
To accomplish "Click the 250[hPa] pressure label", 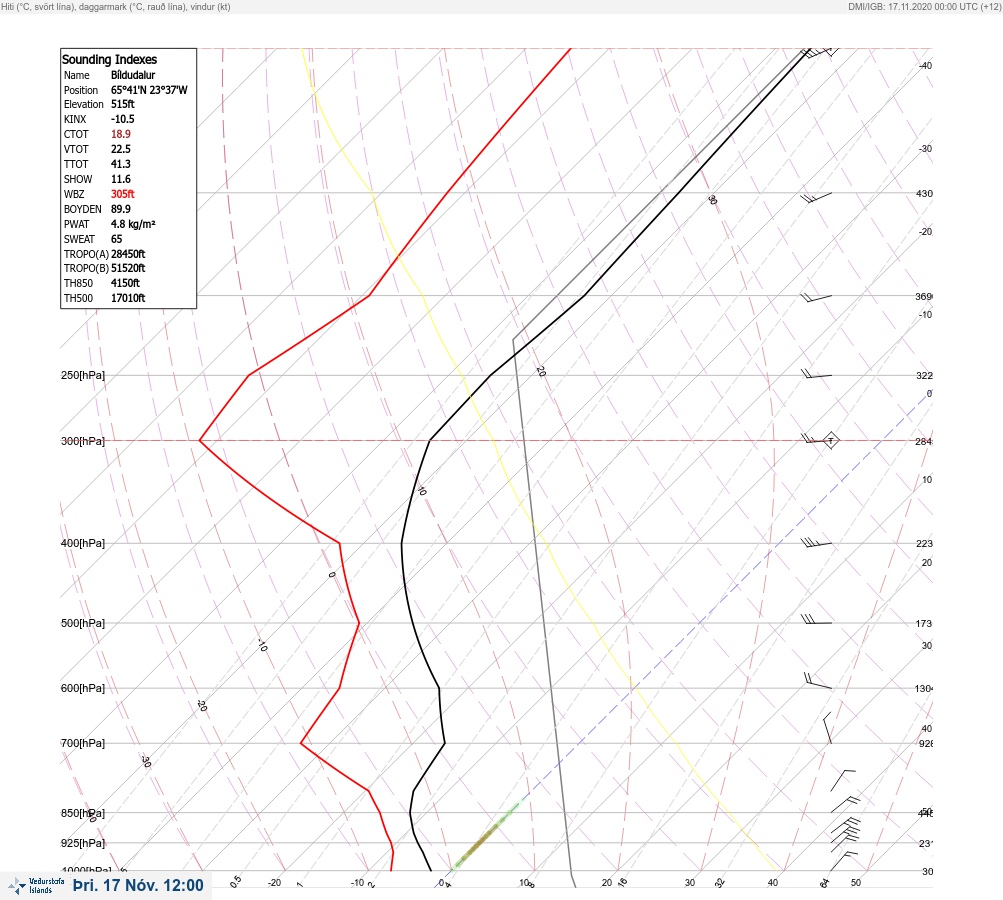I will click(83, 375).
